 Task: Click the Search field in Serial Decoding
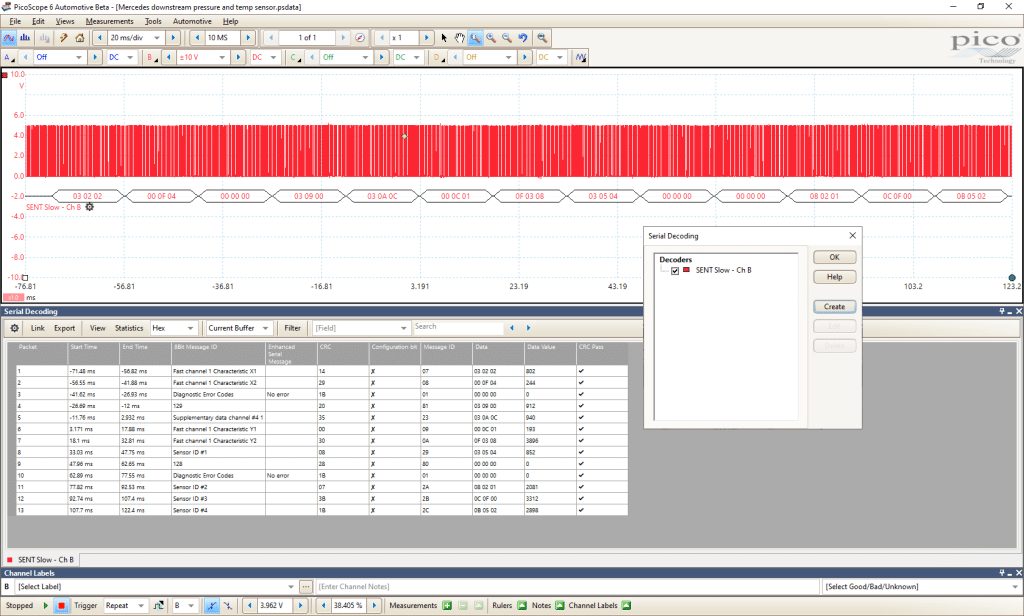[458, 327]
